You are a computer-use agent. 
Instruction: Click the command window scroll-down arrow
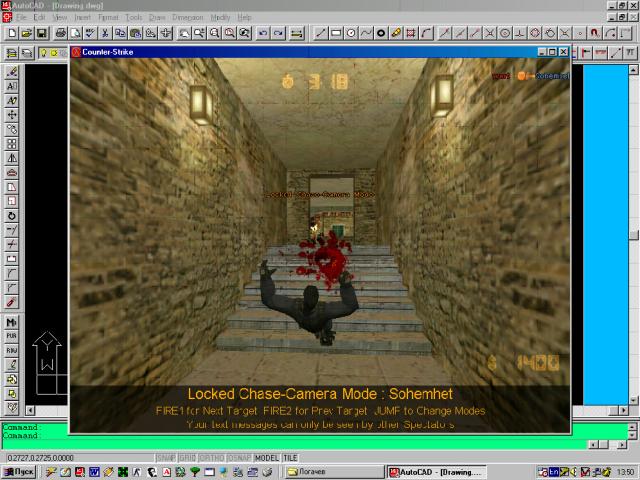pyautogui.click(x=633, y=436)
